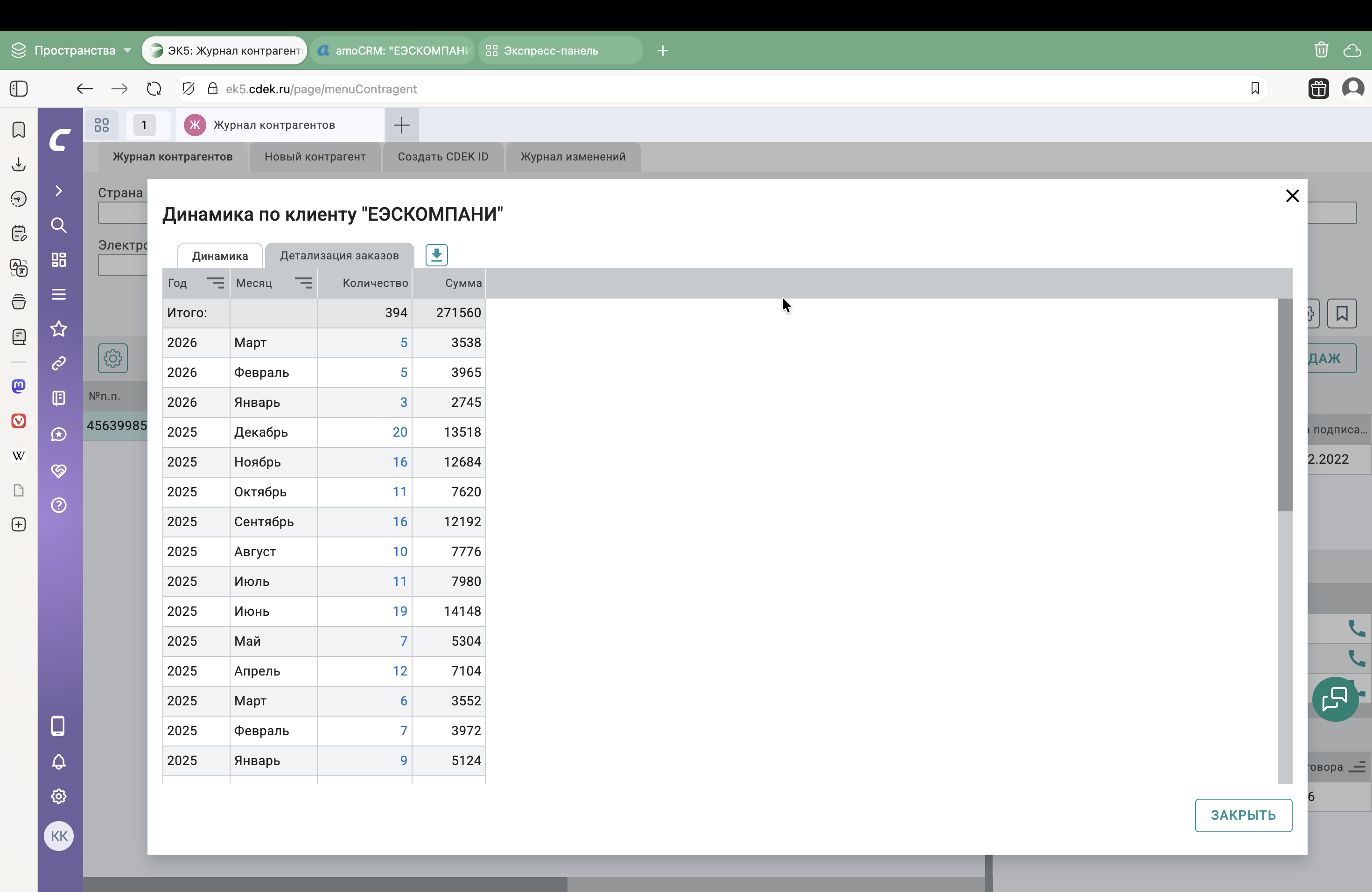1372x892 pixels.
Task: Click the help question mark icon
Action: (x=59, y=505)
